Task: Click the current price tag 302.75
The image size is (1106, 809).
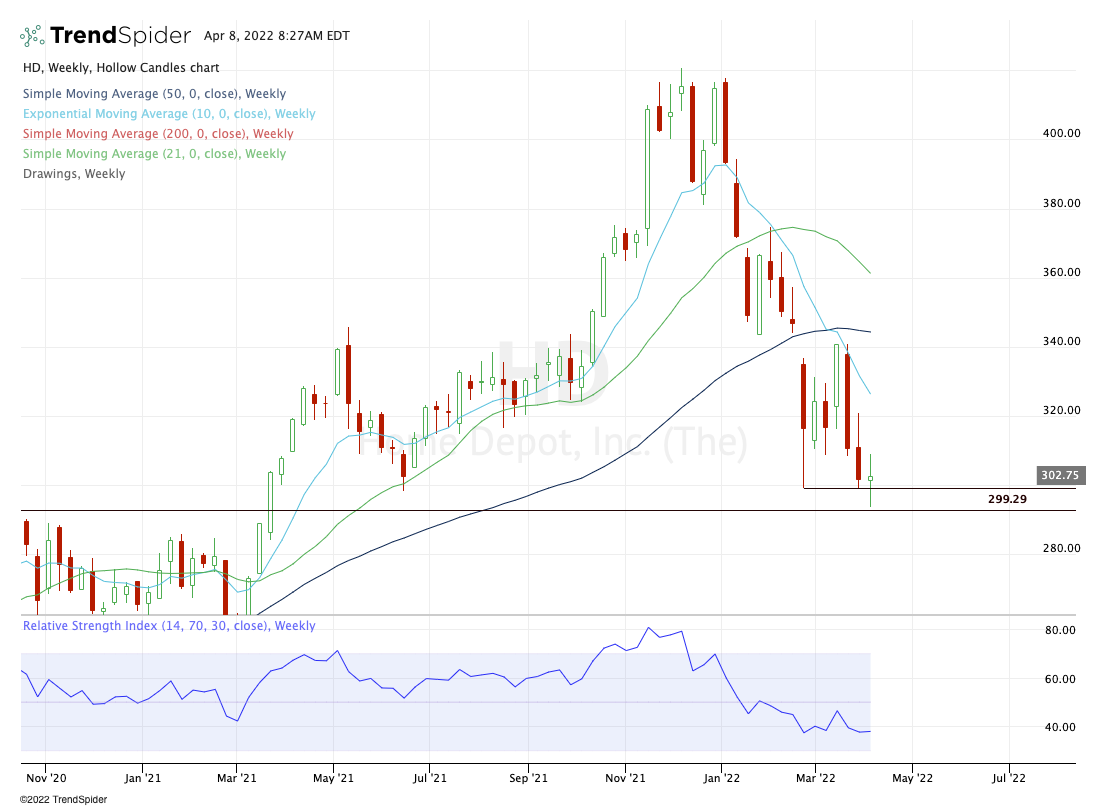Action: (1060, 475)
